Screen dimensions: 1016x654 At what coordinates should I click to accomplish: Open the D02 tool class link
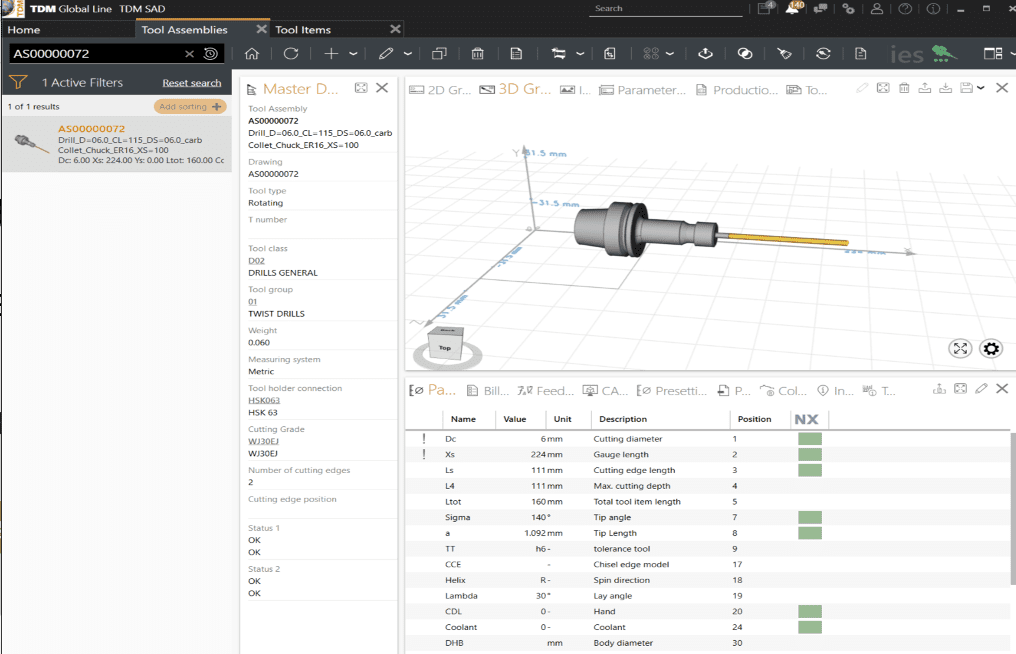click(257, 261)
